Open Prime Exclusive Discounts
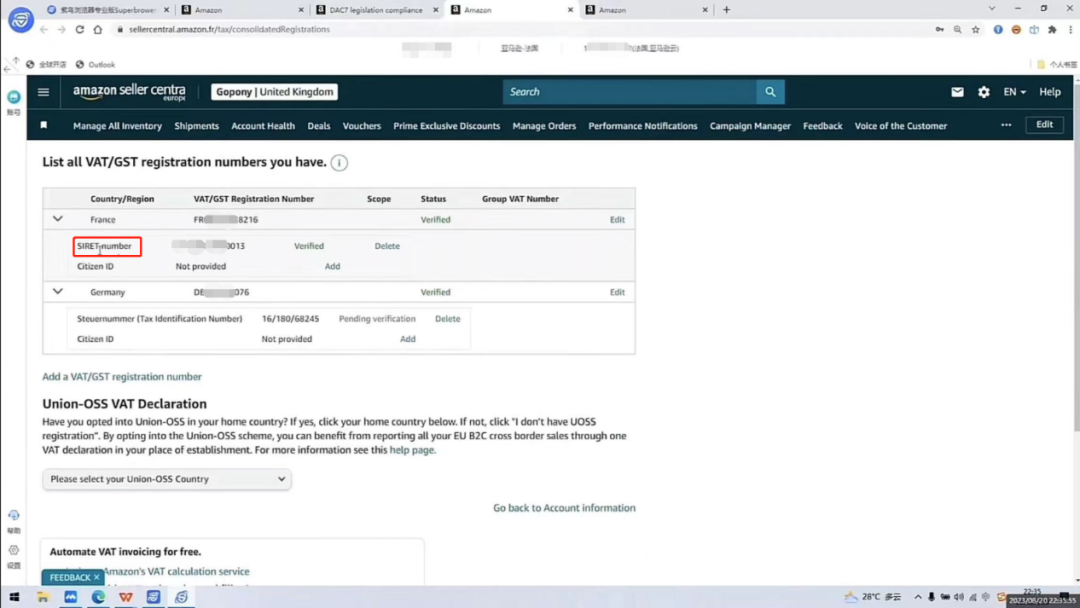1080x608 pixels. 446,126
